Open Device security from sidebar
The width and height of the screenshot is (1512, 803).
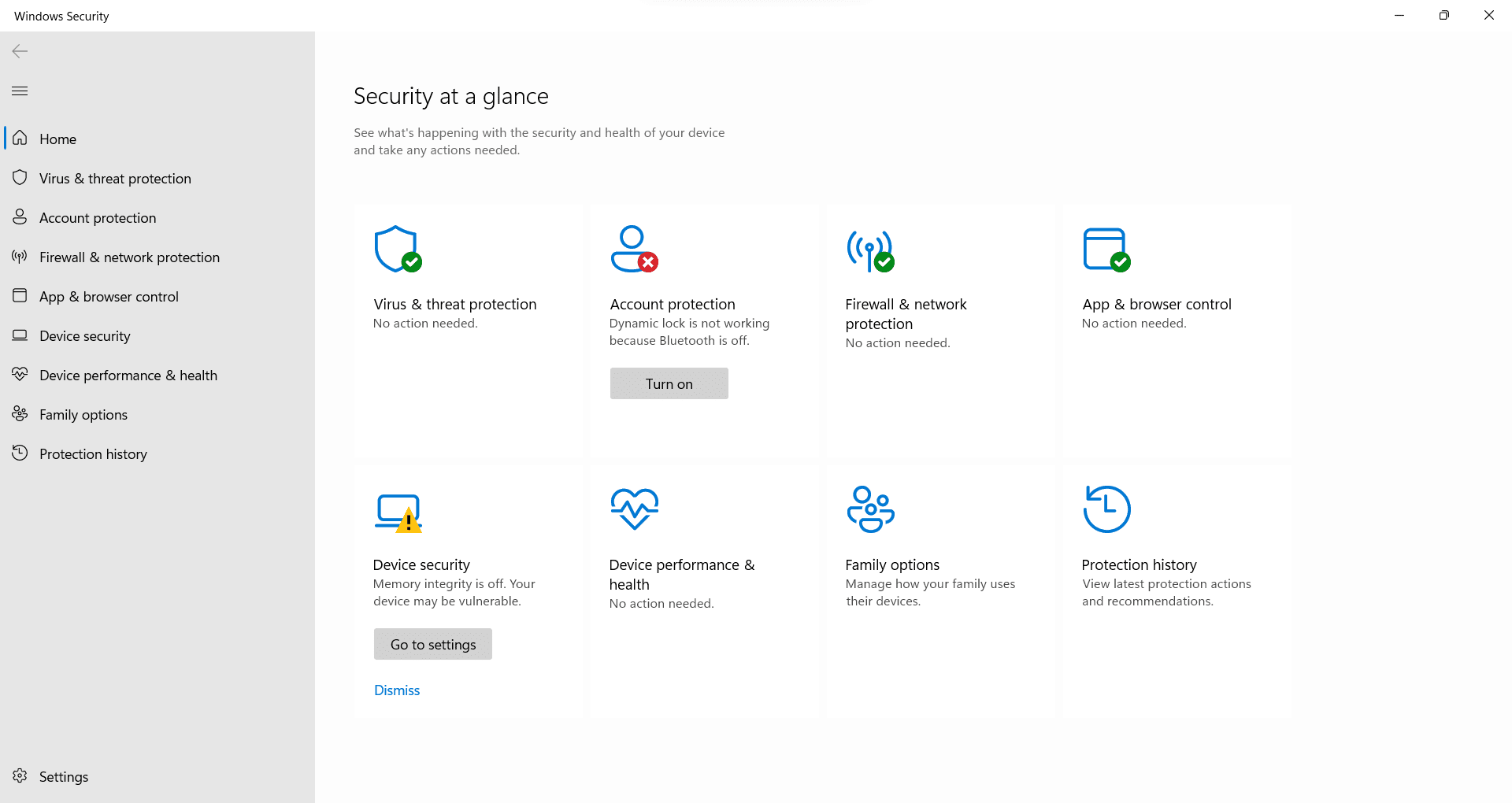(157, 335)
